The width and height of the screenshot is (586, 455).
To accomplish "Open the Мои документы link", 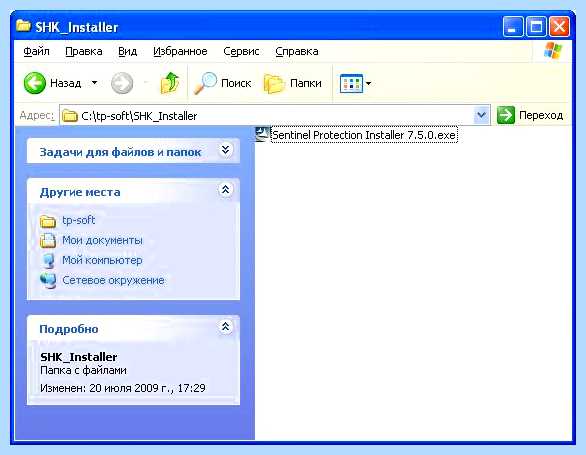I will (x=102, y=240).
